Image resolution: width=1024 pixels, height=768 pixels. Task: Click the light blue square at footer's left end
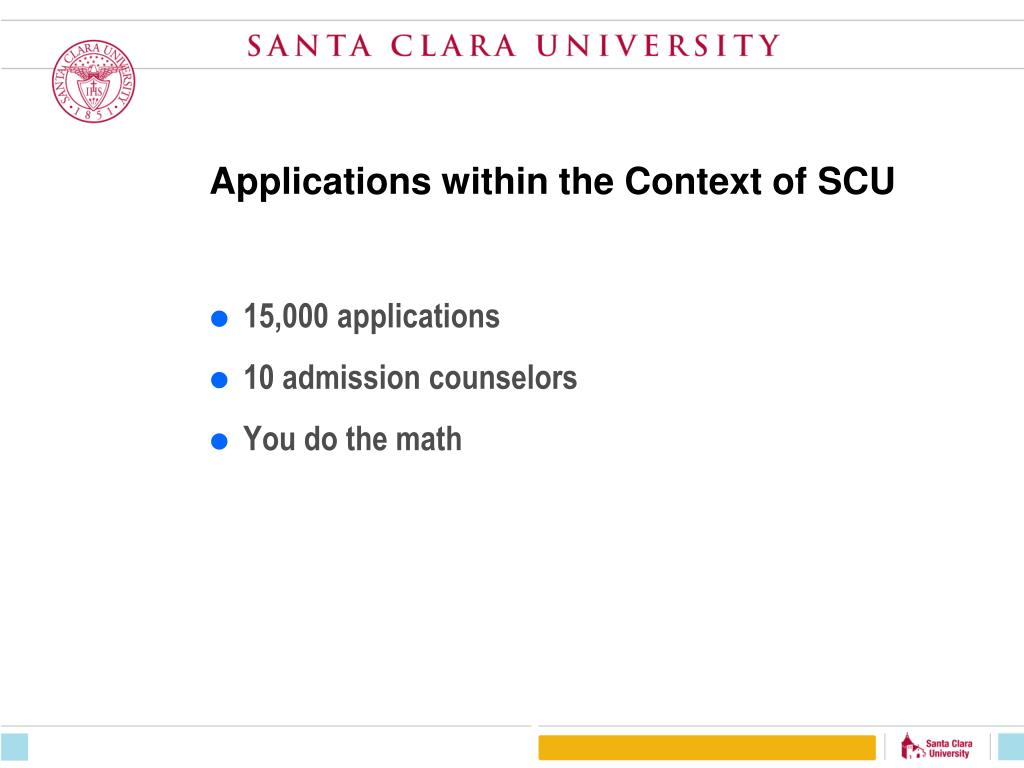[14, 746]
